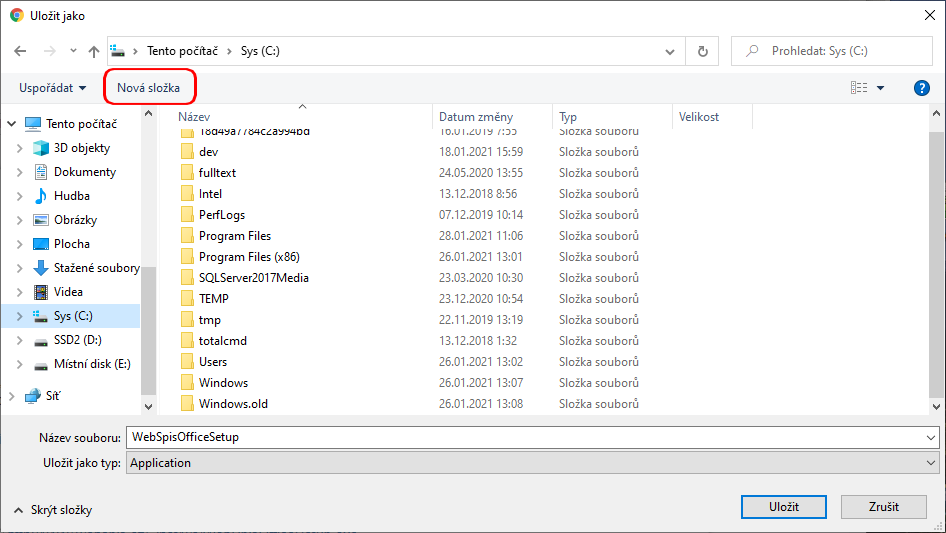
Task: Click the Nová složka button
Action: click(149, 88)
